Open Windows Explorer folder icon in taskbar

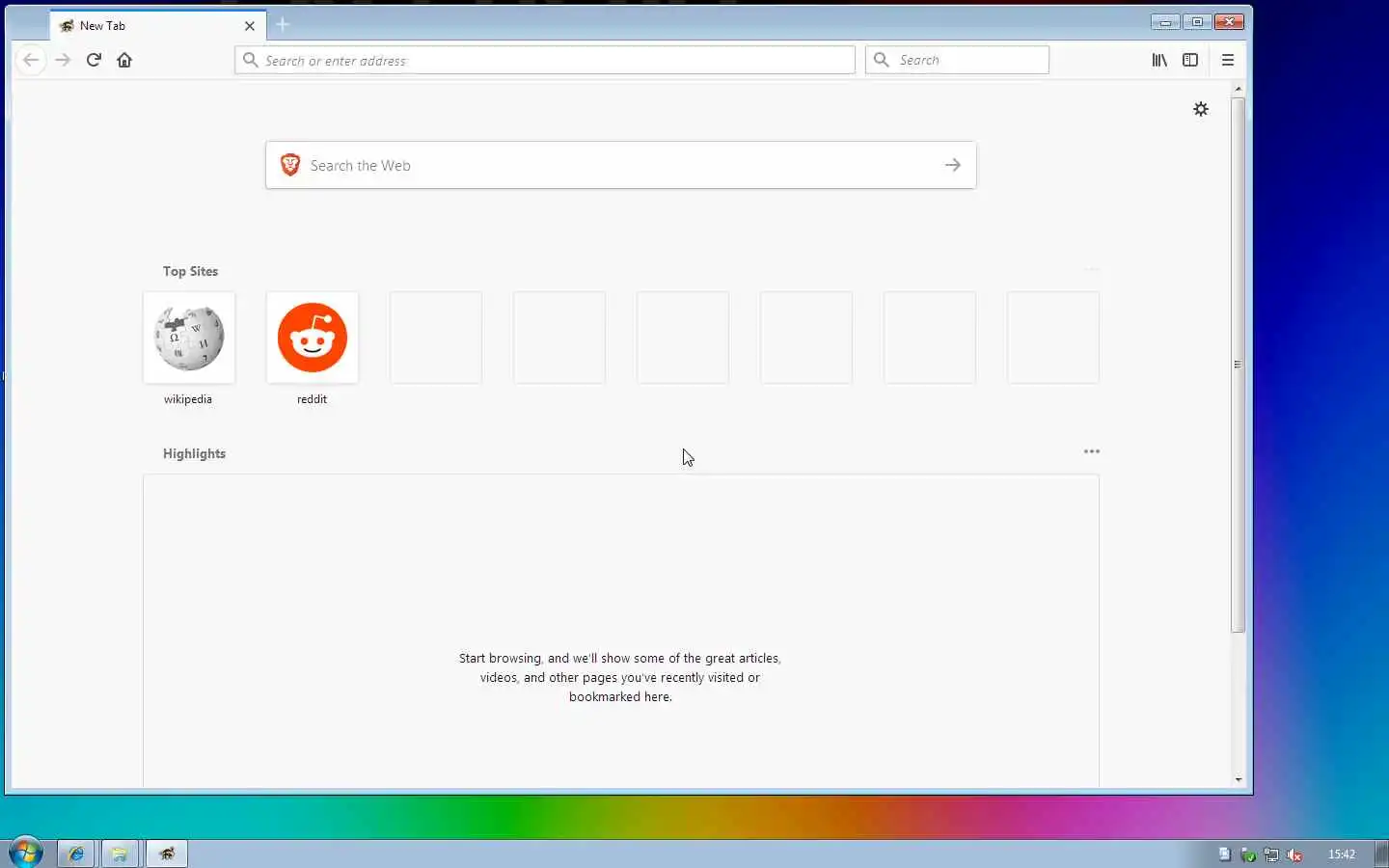tap(120, 854)
